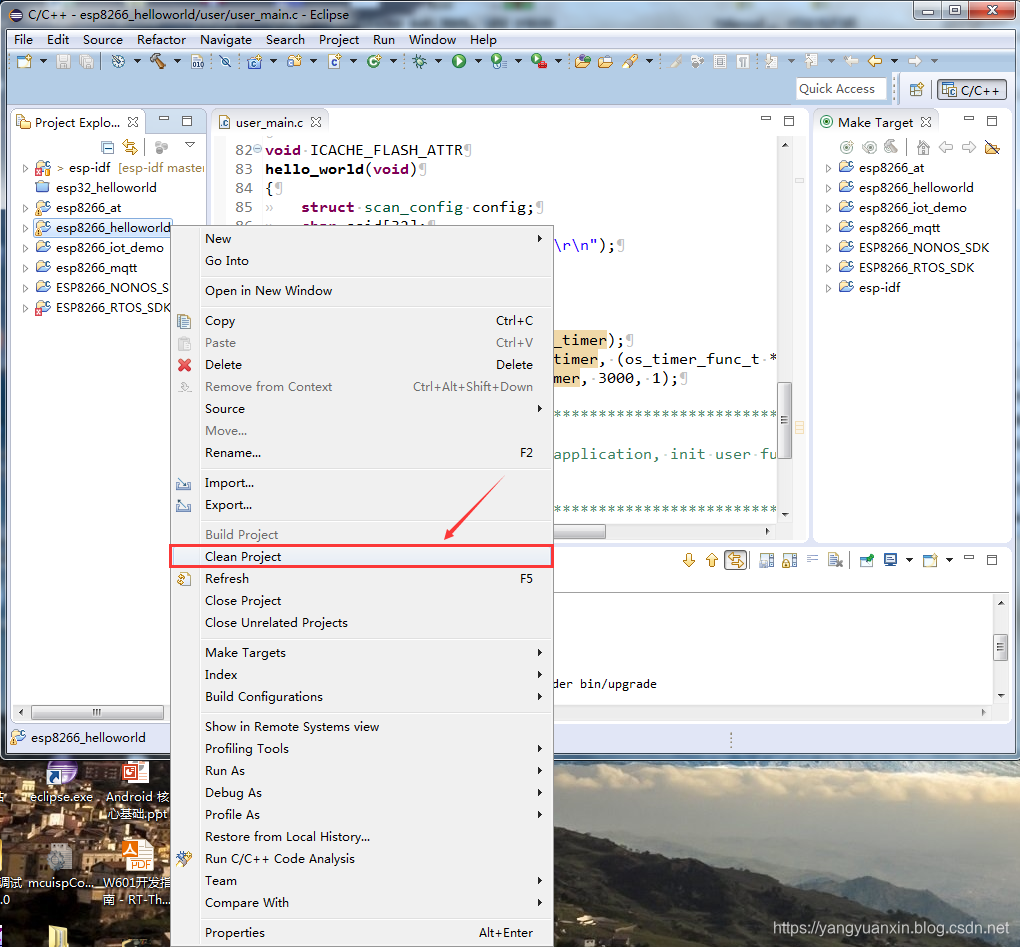Click the New C source file icon
Viewport: 1020px width, 947px height.
click(334, 61)
